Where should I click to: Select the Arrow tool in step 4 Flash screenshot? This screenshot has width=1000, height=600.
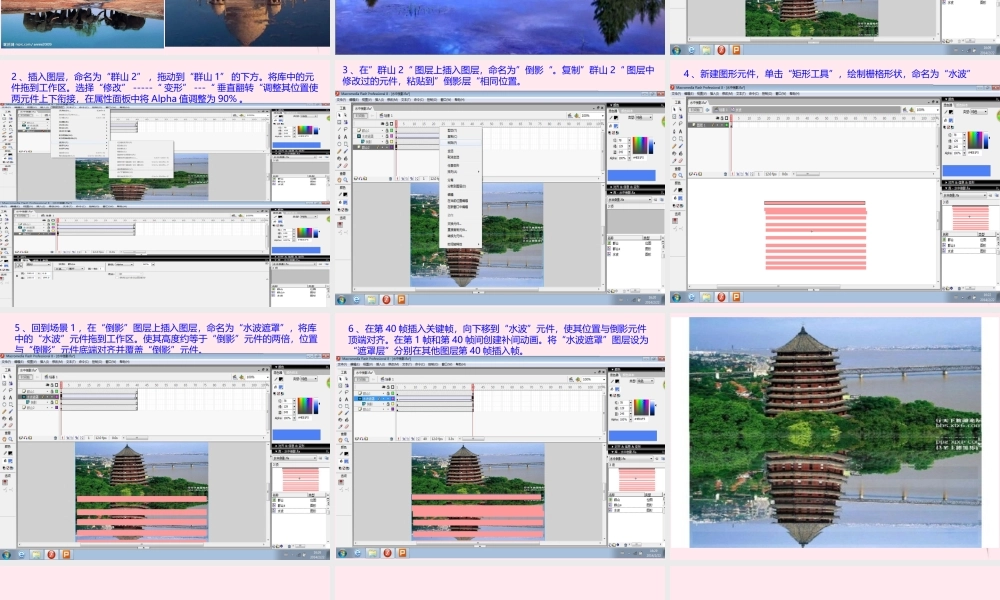tap(674, 110)
